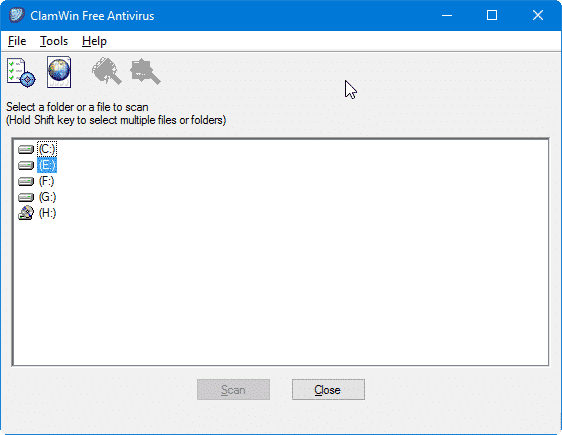Image resolution: width=562 pixels, height=435 pixels.
Task: Click the greyed scan memory toolbar icon
Action: click(107, 71)
